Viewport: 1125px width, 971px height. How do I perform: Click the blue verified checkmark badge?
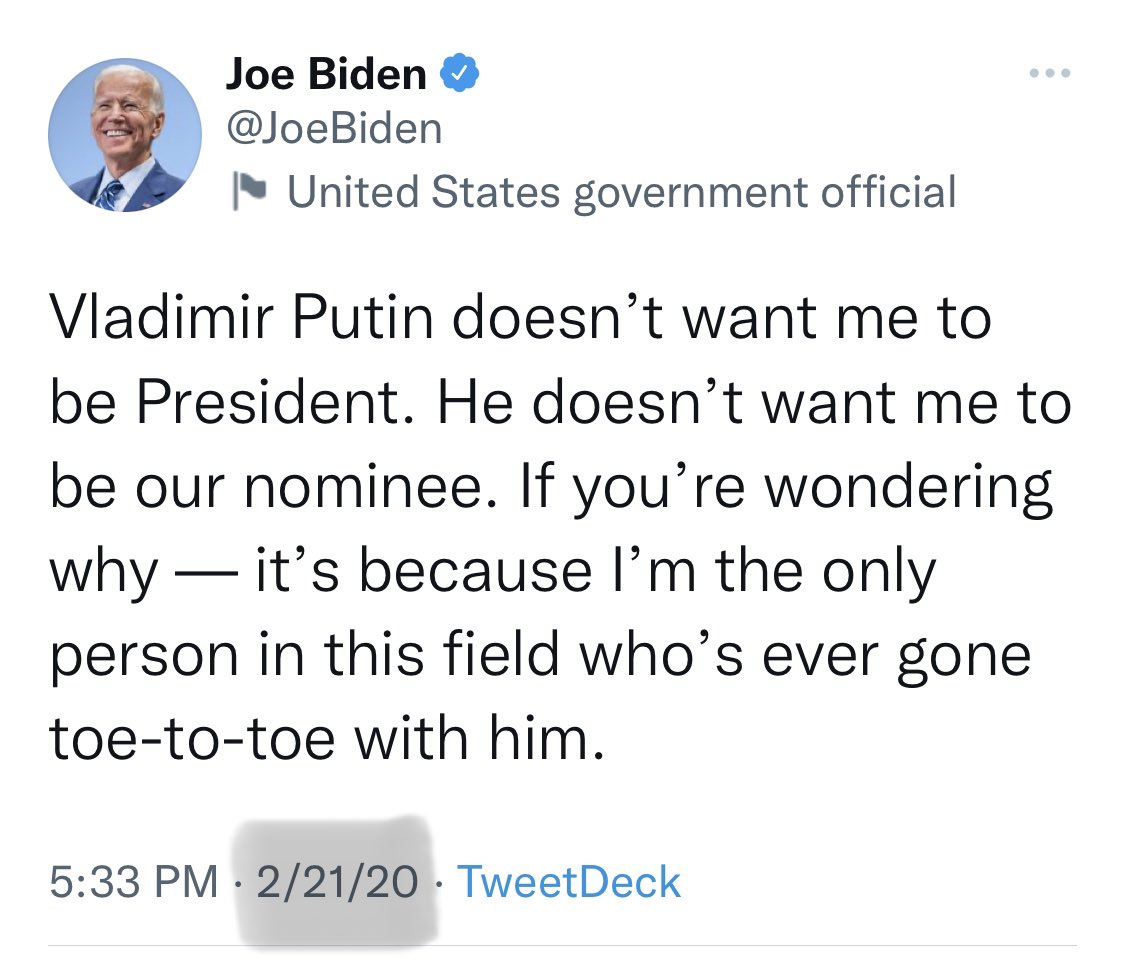tap(459, 73)
